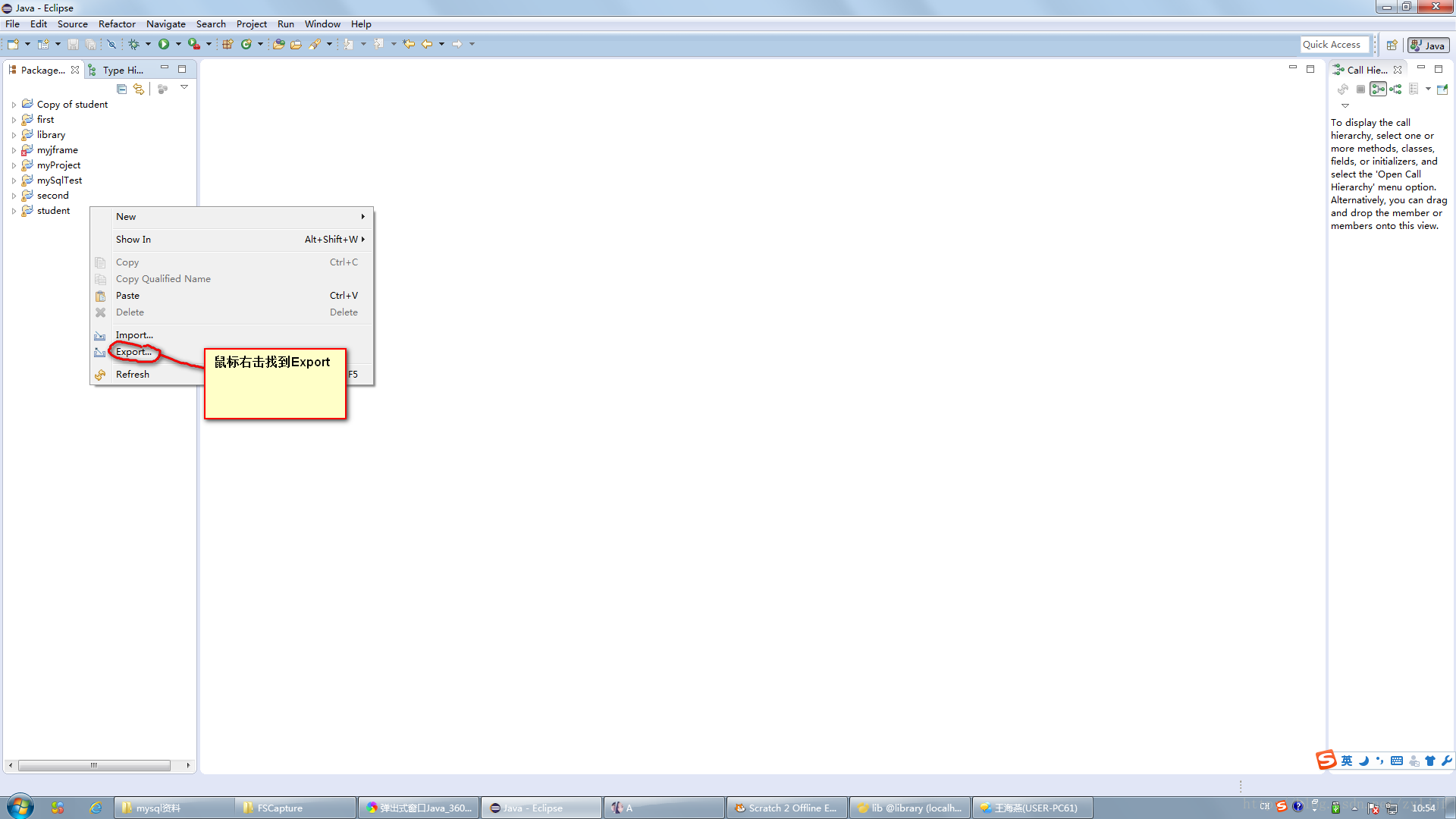Toggle Show Caller Hierarchy button

pos(1378,89)
